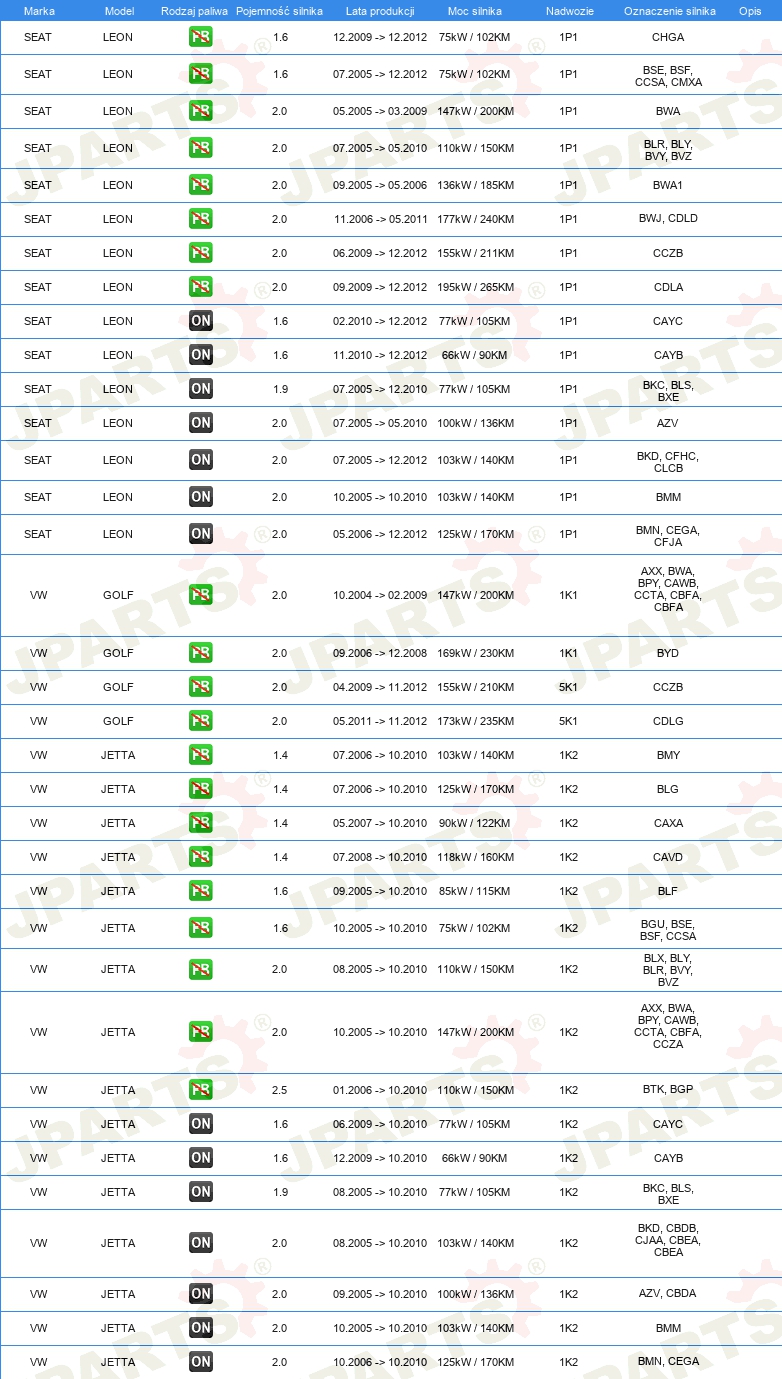The image size is (782, 1379).
Task: Select the petrol icon in Jetta CAVD row
Action: tap(201, 857)
